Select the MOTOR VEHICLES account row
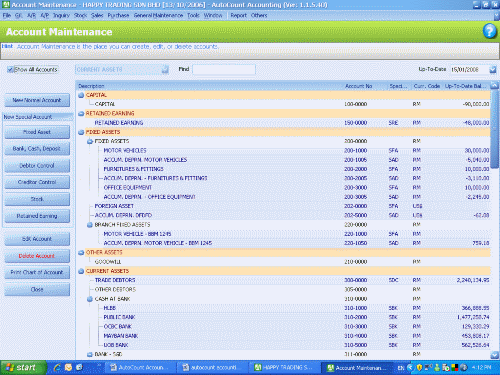This screenshot has width=500, height=375. tap(283, 151)
